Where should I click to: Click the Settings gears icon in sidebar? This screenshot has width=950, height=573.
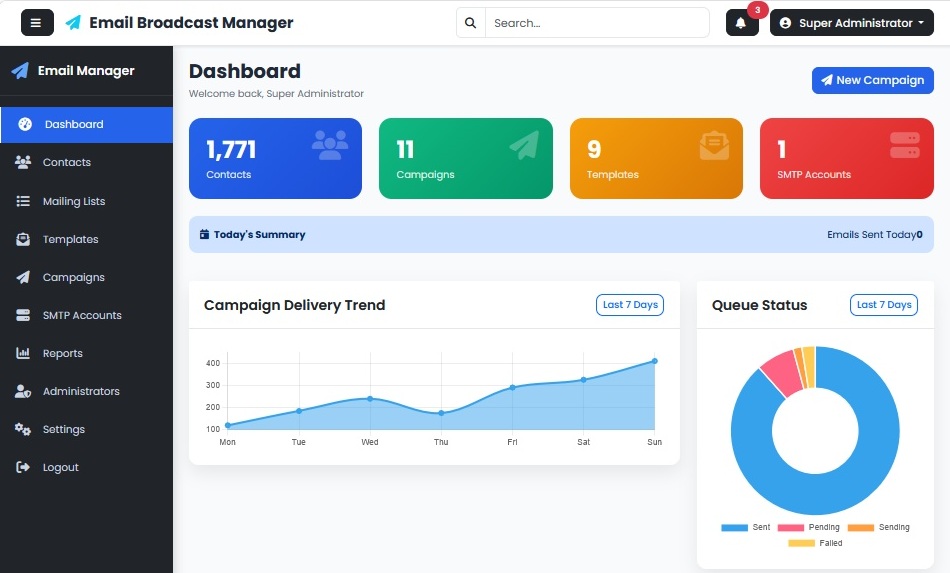coord(23,429)
